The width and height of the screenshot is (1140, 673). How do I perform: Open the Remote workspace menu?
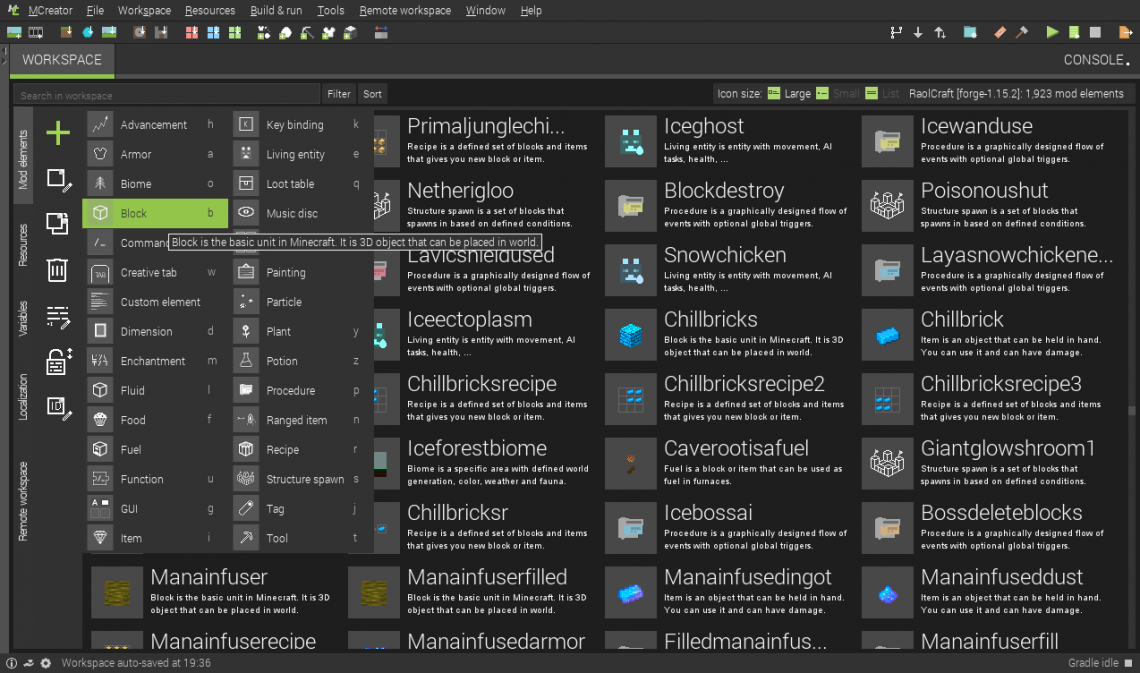coord(405,10)
